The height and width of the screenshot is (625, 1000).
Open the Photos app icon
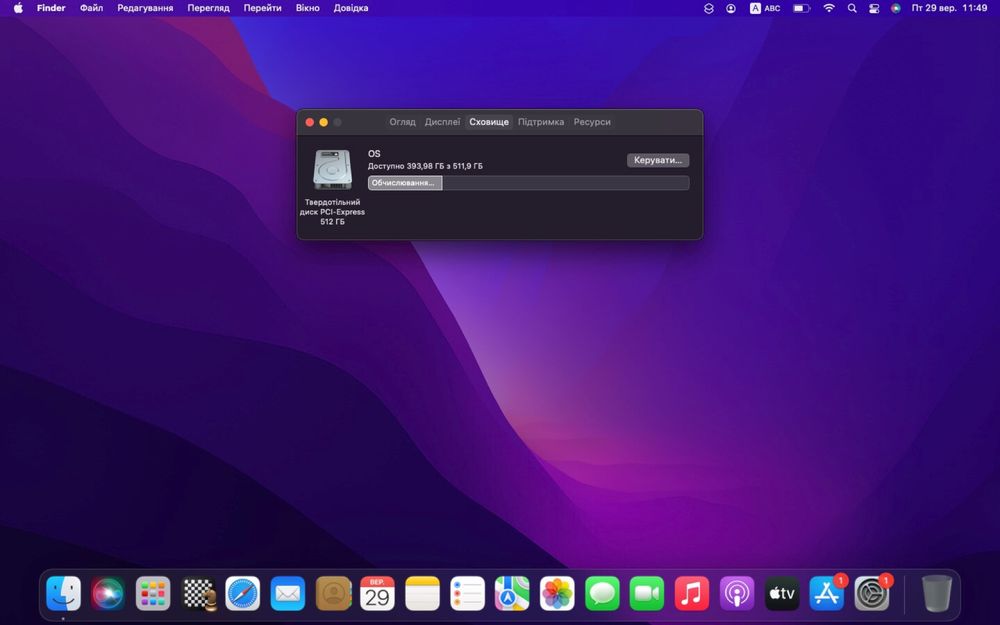(557, 593)
